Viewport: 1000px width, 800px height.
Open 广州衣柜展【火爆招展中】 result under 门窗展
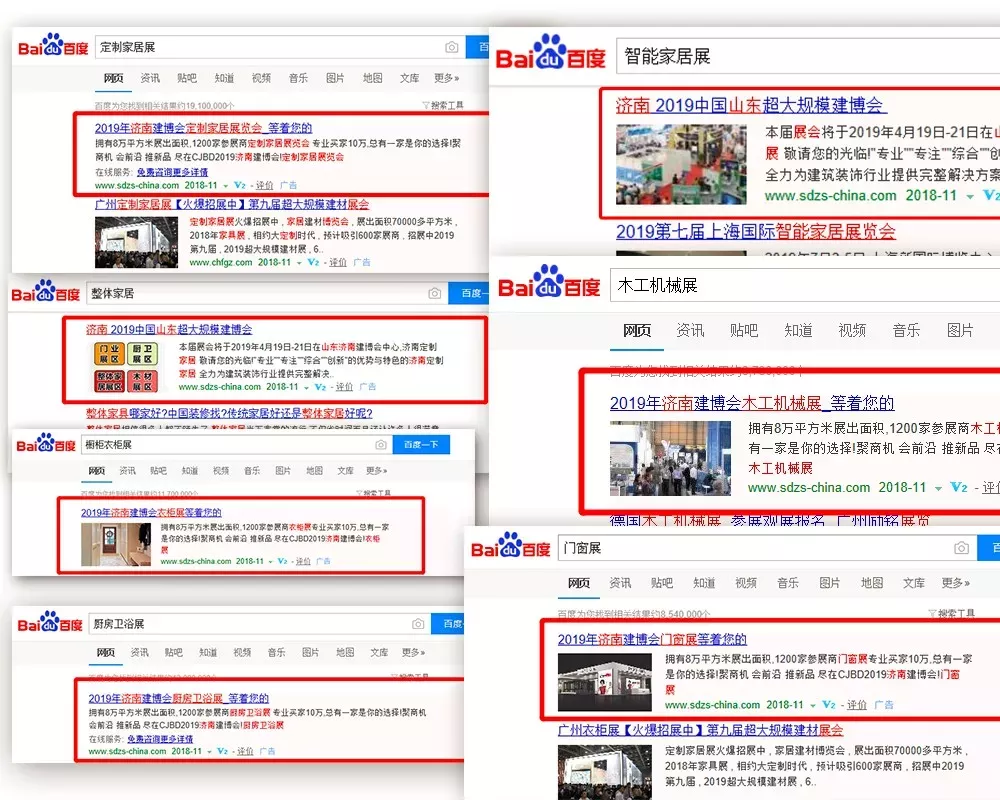[x=700, y=730]
